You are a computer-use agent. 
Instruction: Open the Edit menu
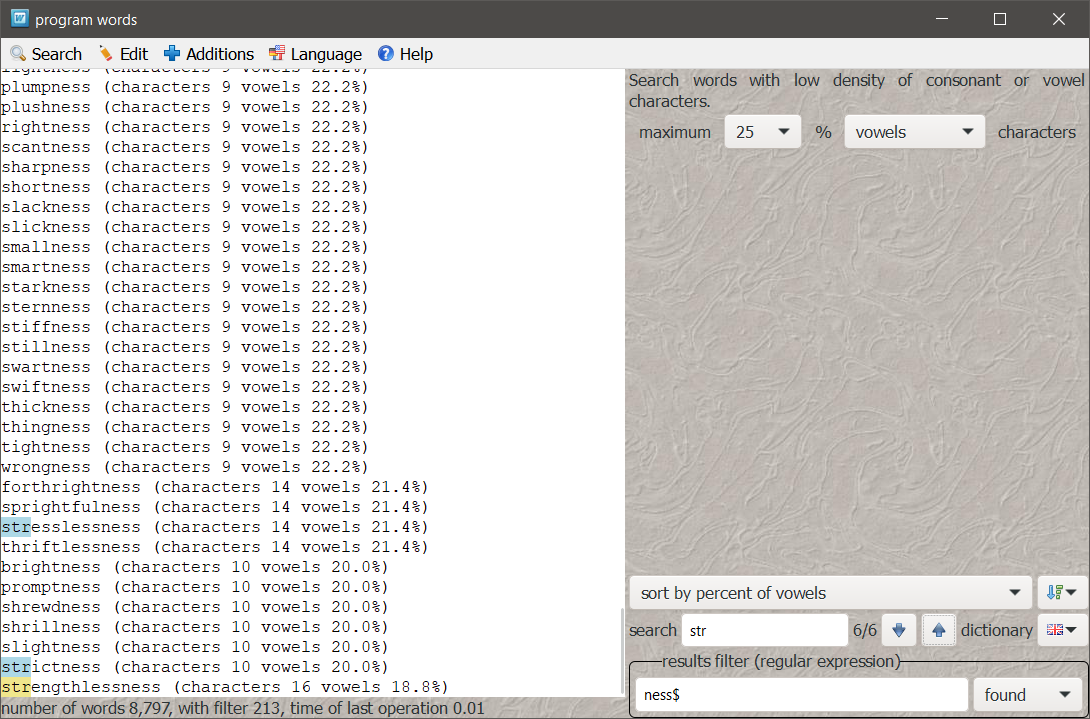[x=123, y=54]
